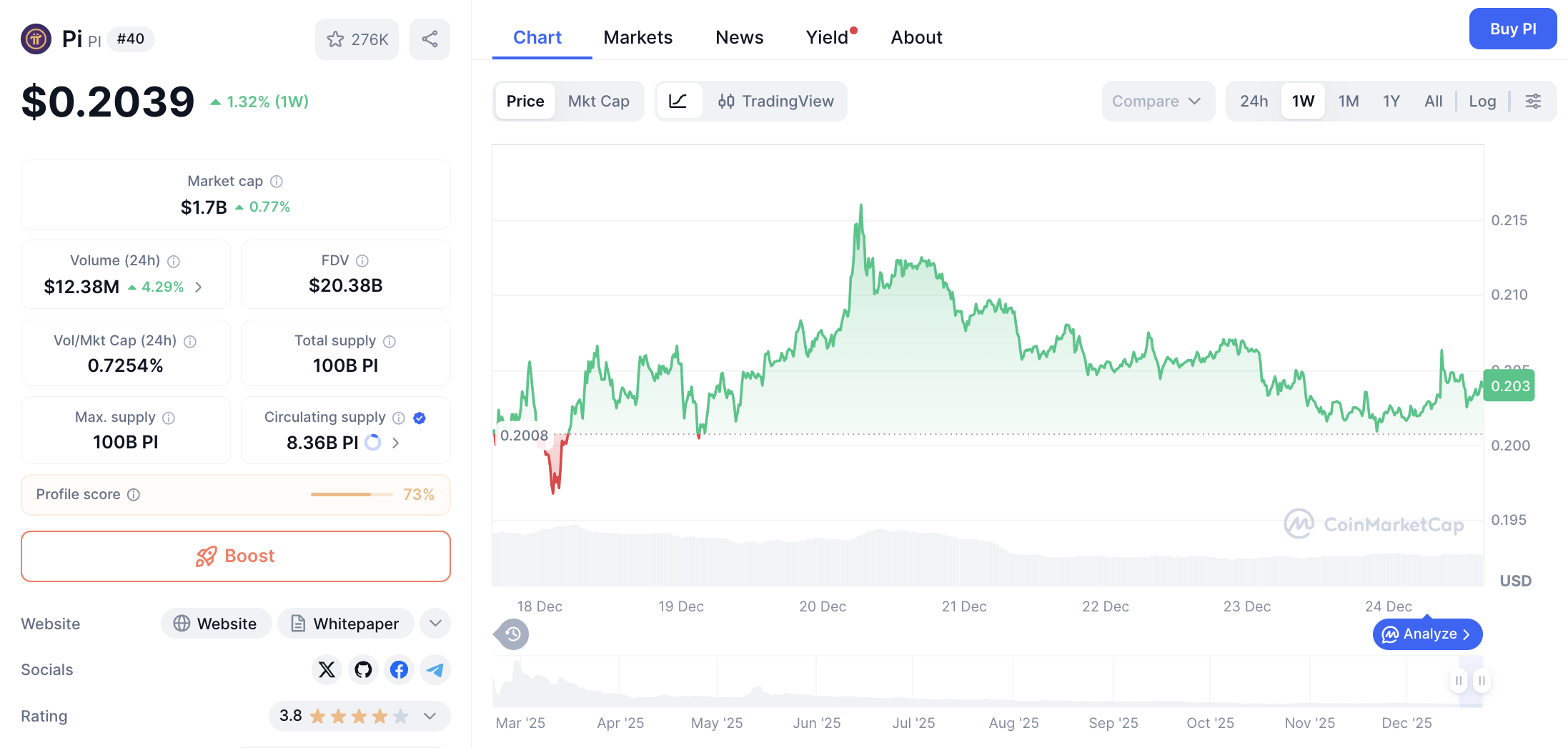Open chart settings via sliders icon
This screenshot has height=748, width=1568.
1533,101
